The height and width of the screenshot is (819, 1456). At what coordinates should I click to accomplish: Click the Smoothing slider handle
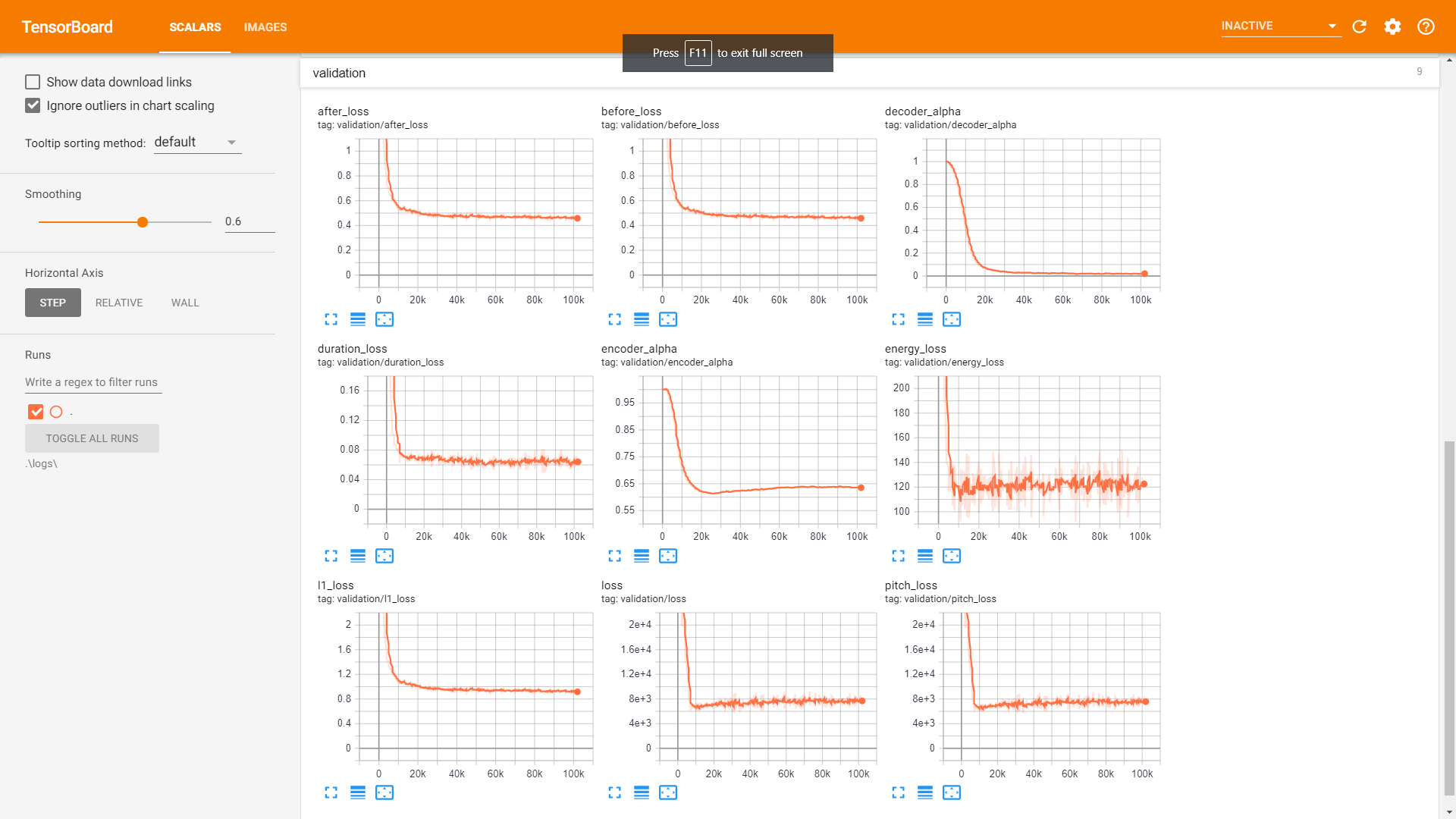[143, 222]
